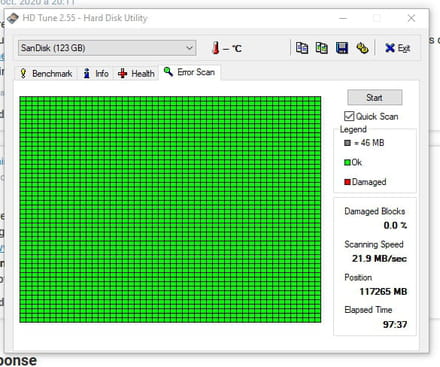The image size is (440, 367).
Task: Click the green block scan map
Action: tap(170, 209)
